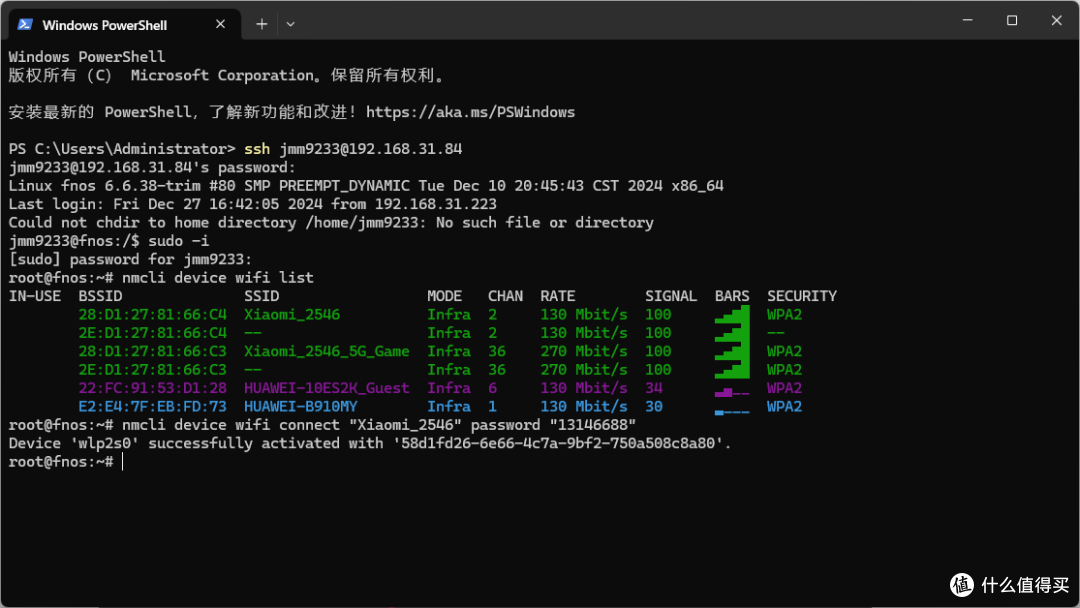Click the PowerShell icon in the tab

(25, 25)
